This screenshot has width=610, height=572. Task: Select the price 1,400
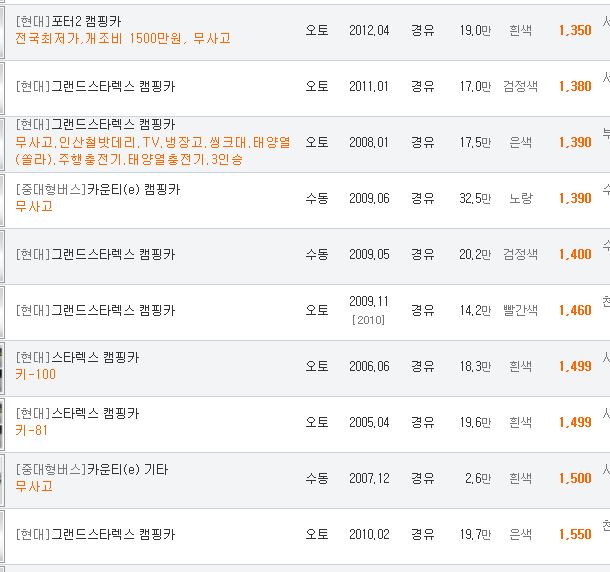point(575,254)
